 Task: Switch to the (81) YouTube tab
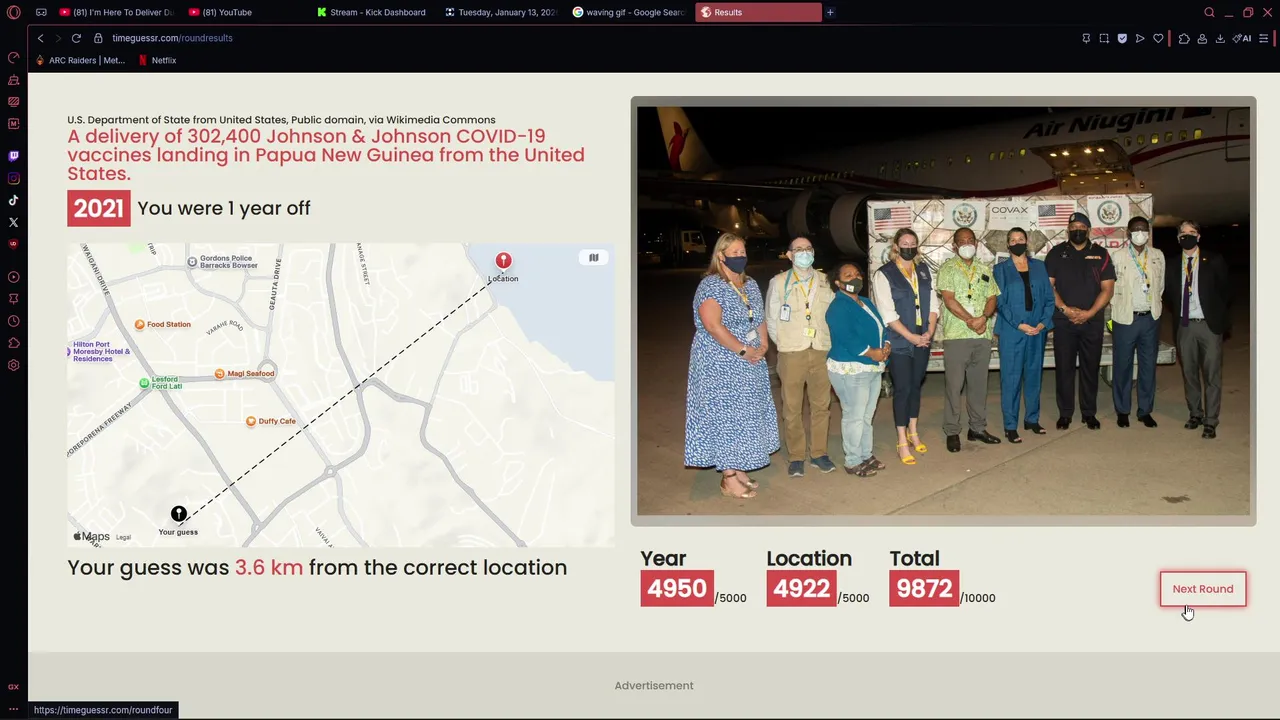point(245,12)
